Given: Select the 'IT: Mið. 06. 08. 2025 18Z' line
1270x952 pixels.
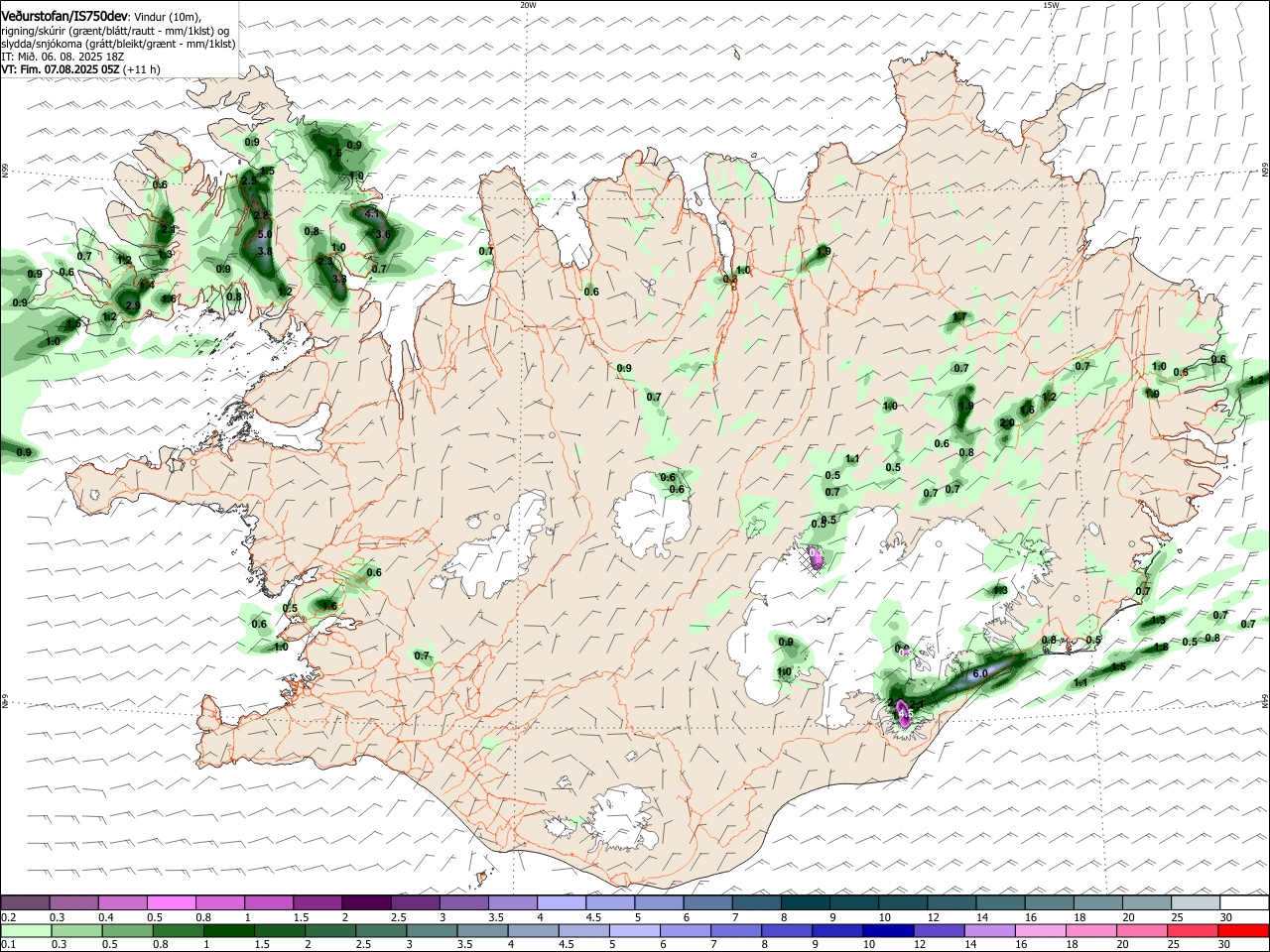Looking at the screenshot, I should click(x=63, y=57).
